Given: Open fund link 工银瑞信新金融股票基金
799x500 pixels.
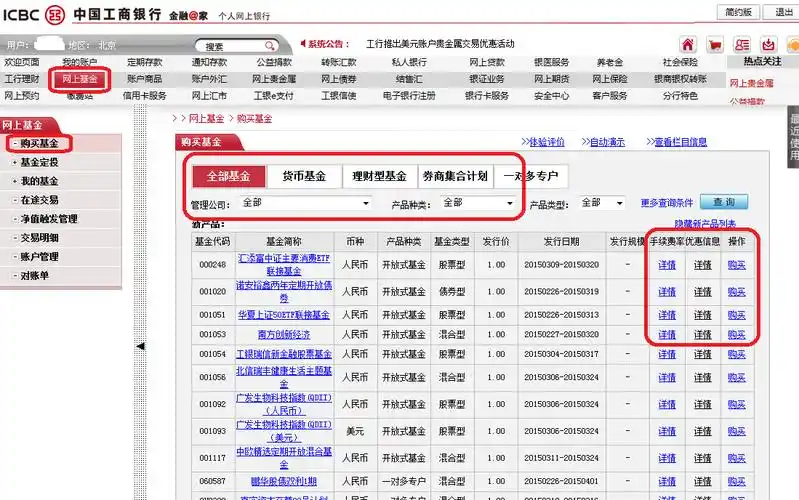Looking at the screenshot, I should point(284,354).
